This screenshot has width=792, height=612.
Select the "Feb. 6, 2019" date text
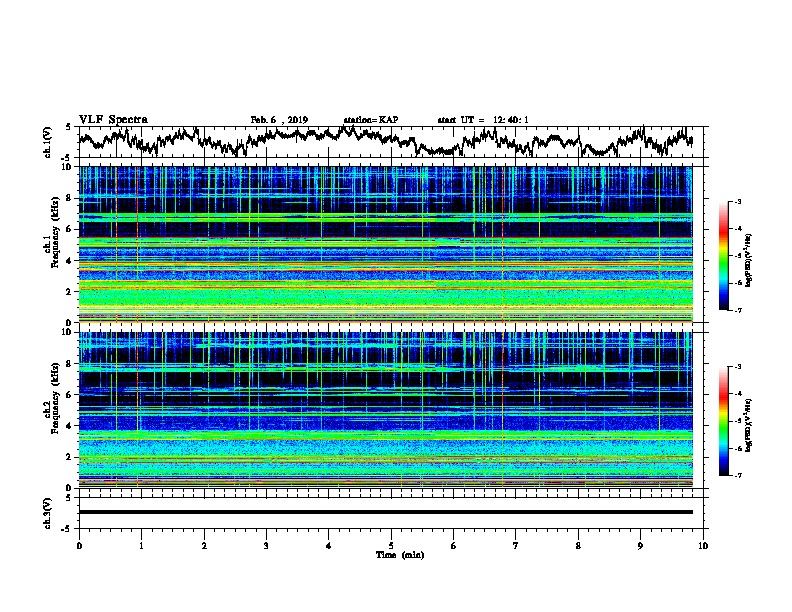(x=279, y=120)
